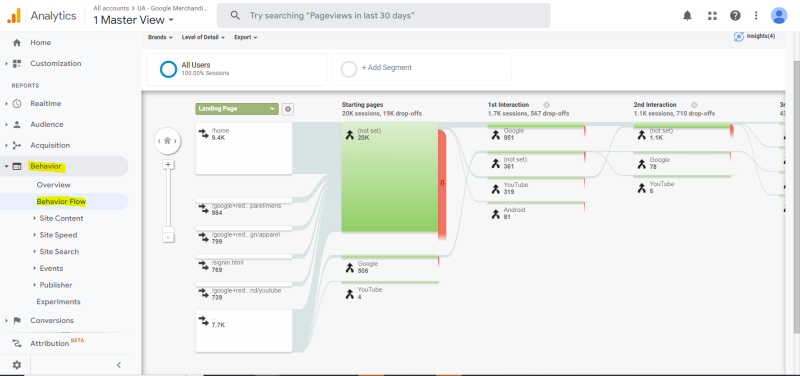Click the search magnifier icon
This screenshot has width=800, height=376.
coord(235,16)
